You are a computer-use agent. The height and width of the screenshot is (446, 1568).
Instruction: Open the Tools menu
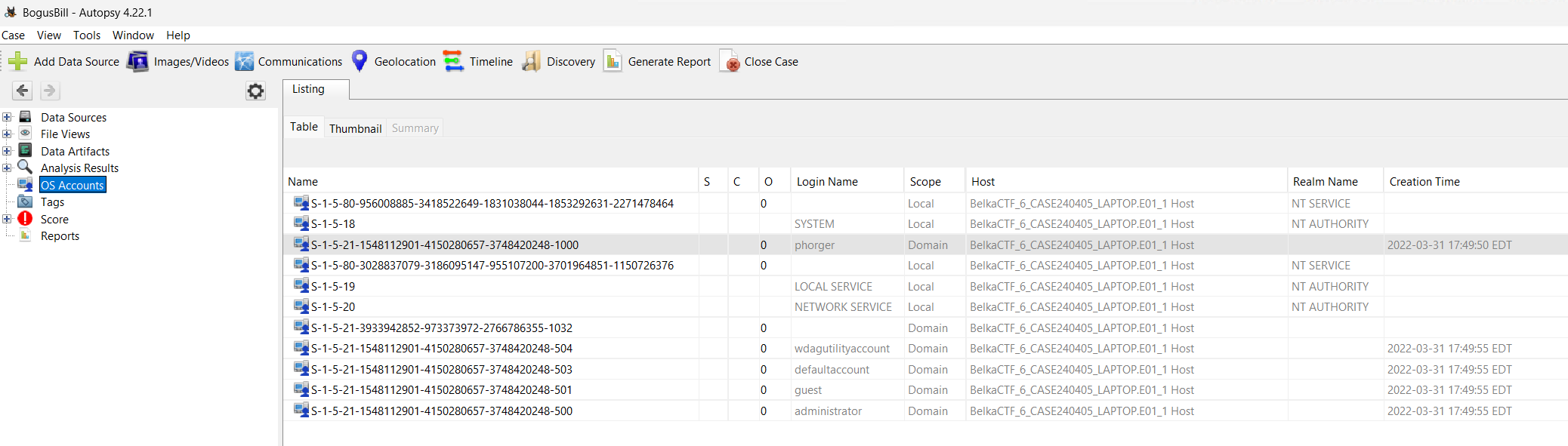87,35
